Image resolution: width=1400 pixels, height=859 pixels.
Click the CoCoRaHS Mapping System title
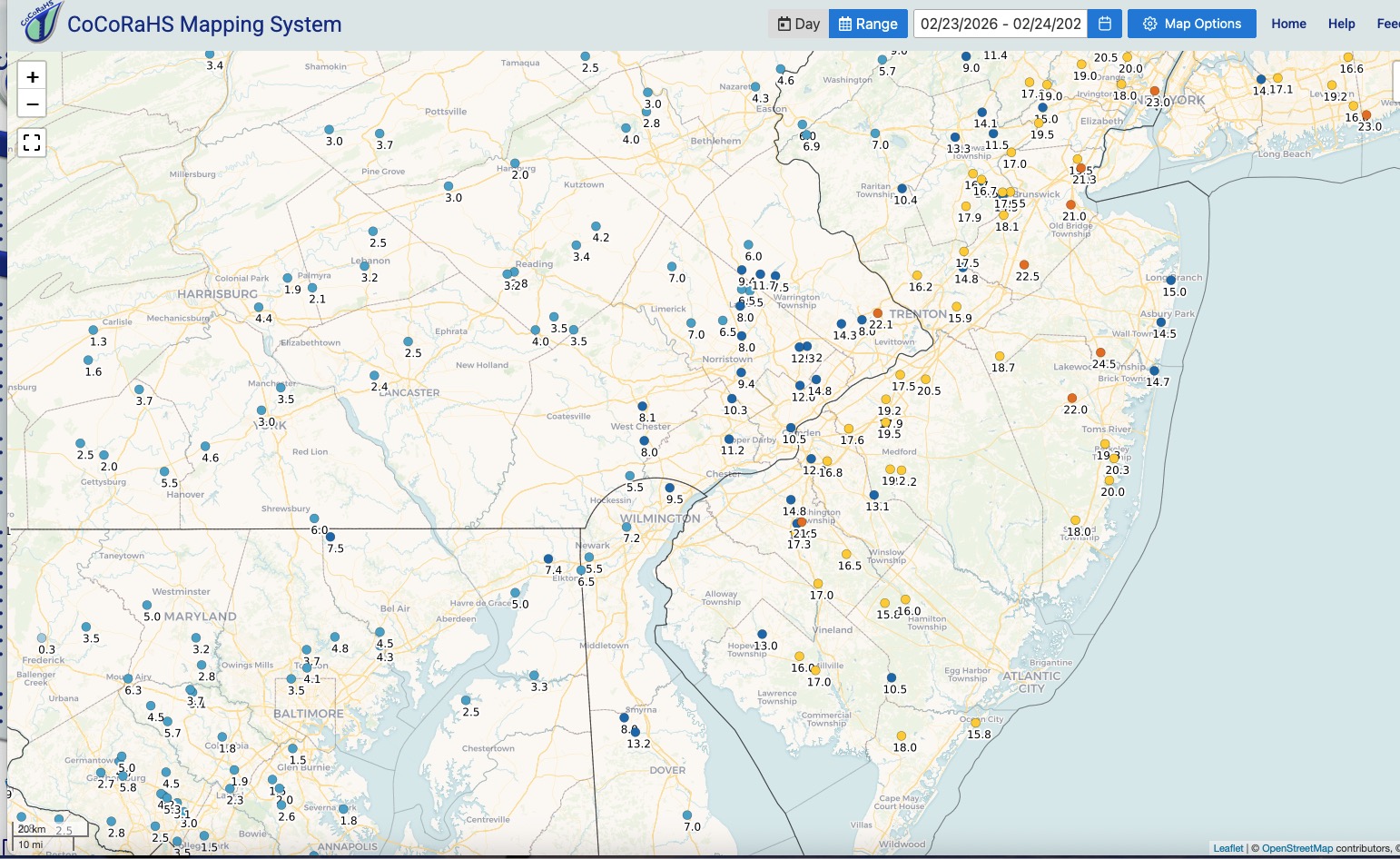(x=204, y=25)
